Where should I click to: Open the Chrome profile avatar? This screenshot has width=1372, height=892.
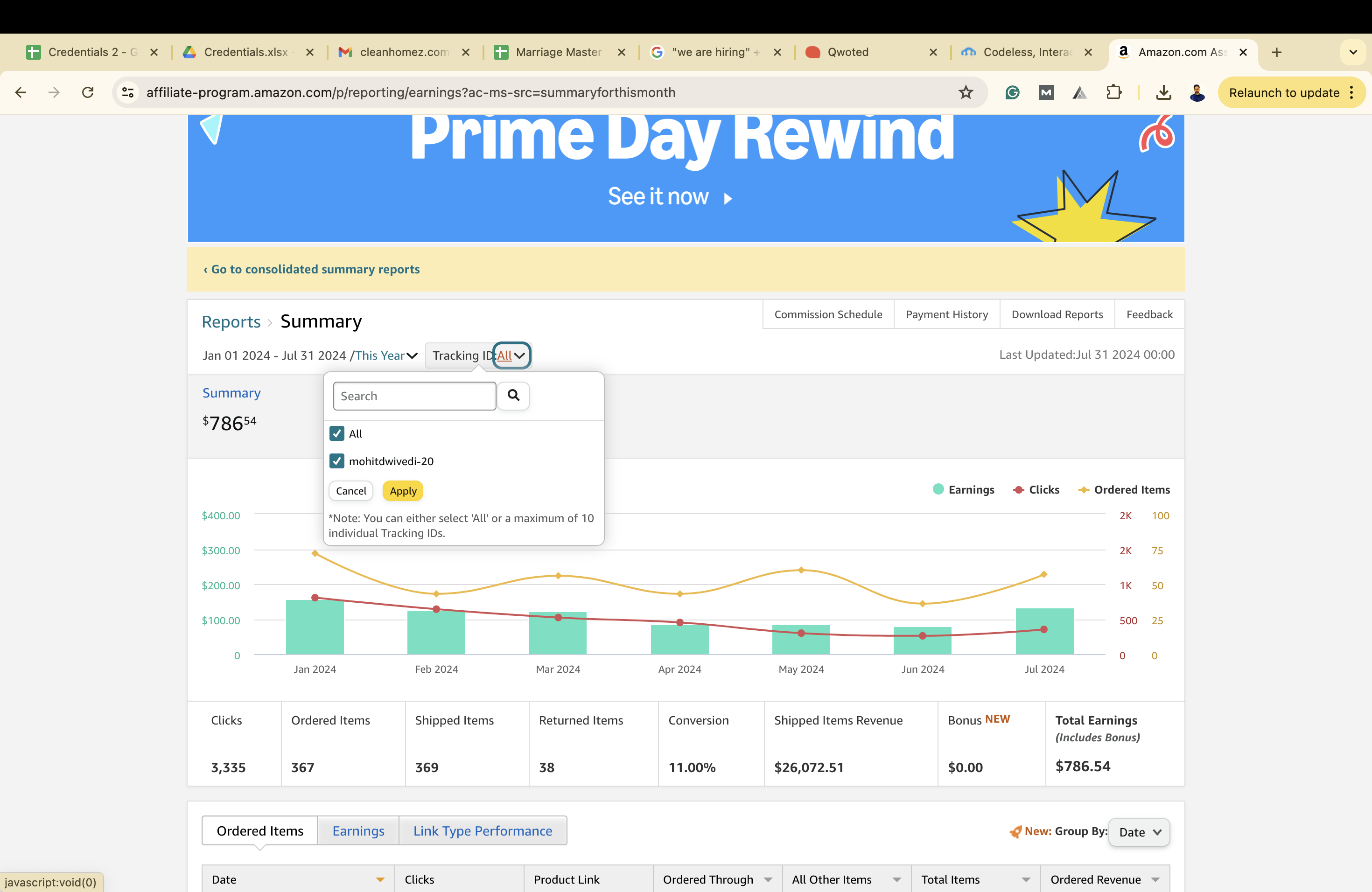point(1197,92)
